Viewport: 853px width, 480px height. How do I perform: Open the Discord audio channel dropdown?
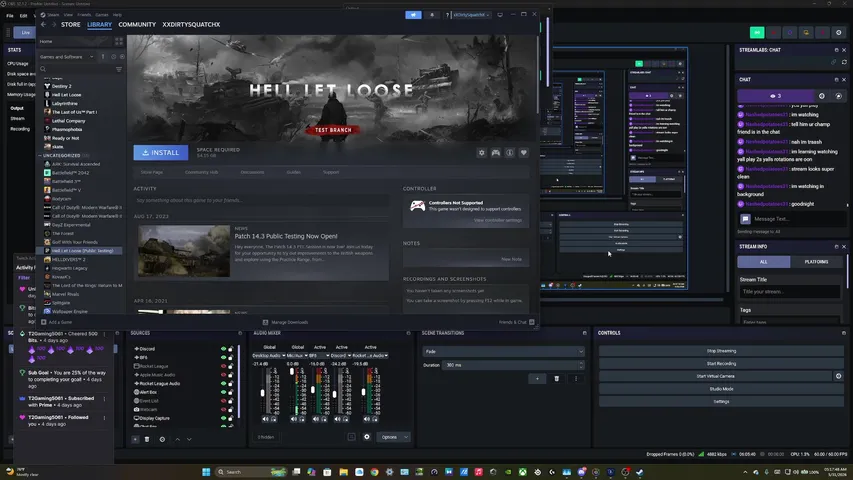pos(341,355)
